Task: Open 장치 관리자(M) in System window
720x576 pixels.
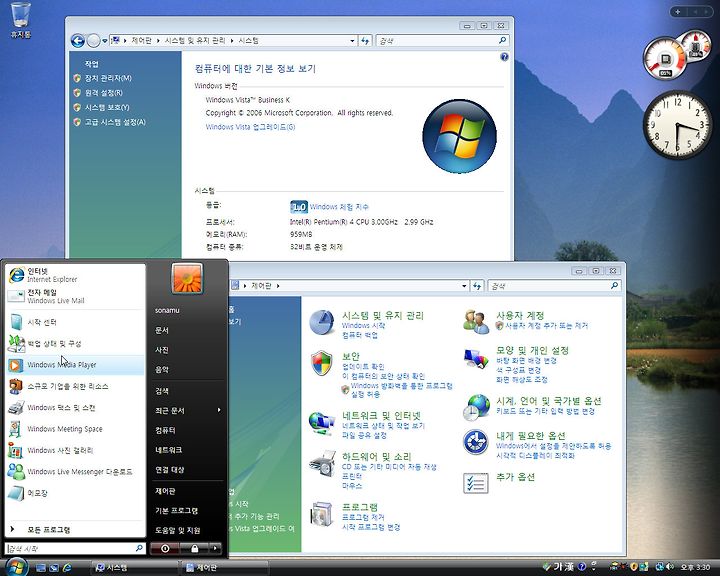Action: tap(108, 78)
